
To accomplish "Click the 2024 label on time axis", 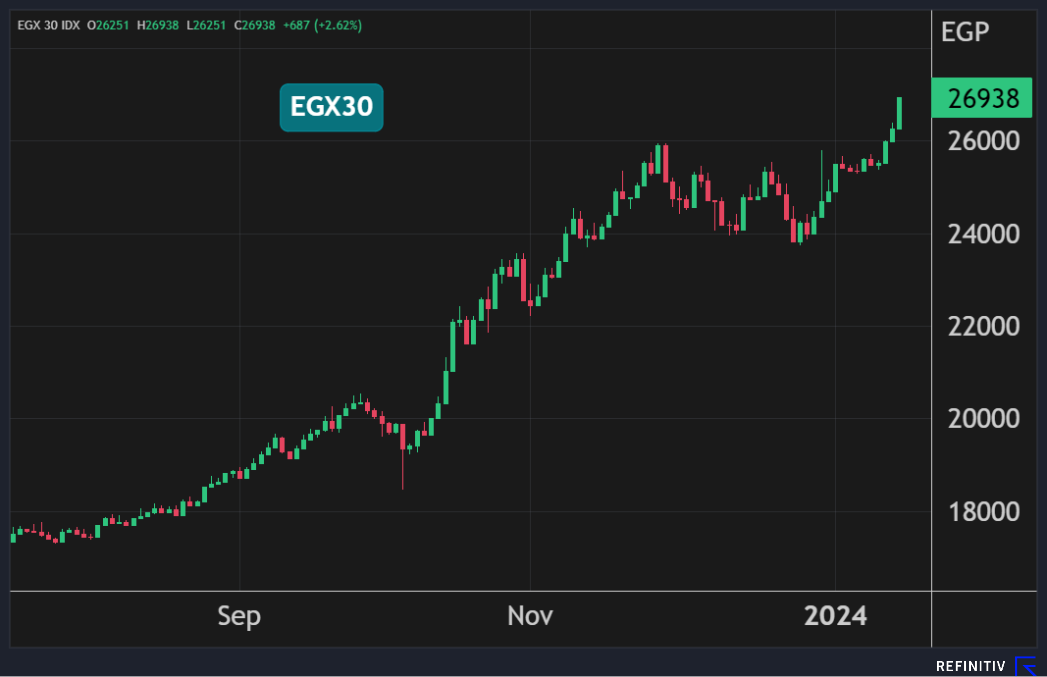I will [x=836, y=616].
